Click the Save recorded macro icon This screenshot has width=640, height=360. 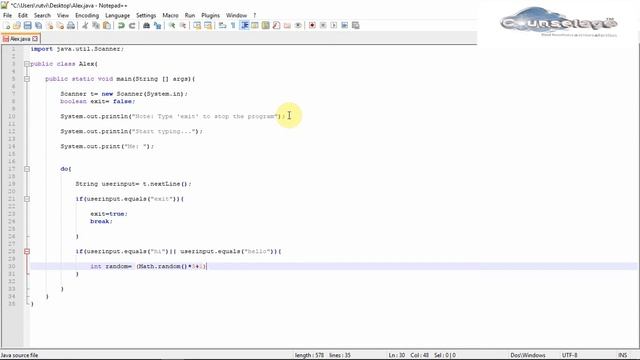tap(356, 25)
